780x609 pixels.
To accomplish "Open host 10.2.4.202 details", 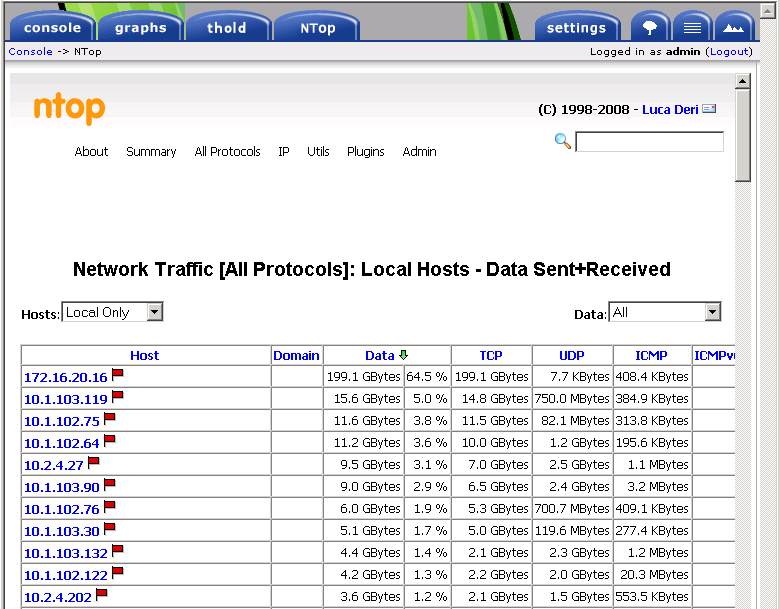I will pos(58,597).
